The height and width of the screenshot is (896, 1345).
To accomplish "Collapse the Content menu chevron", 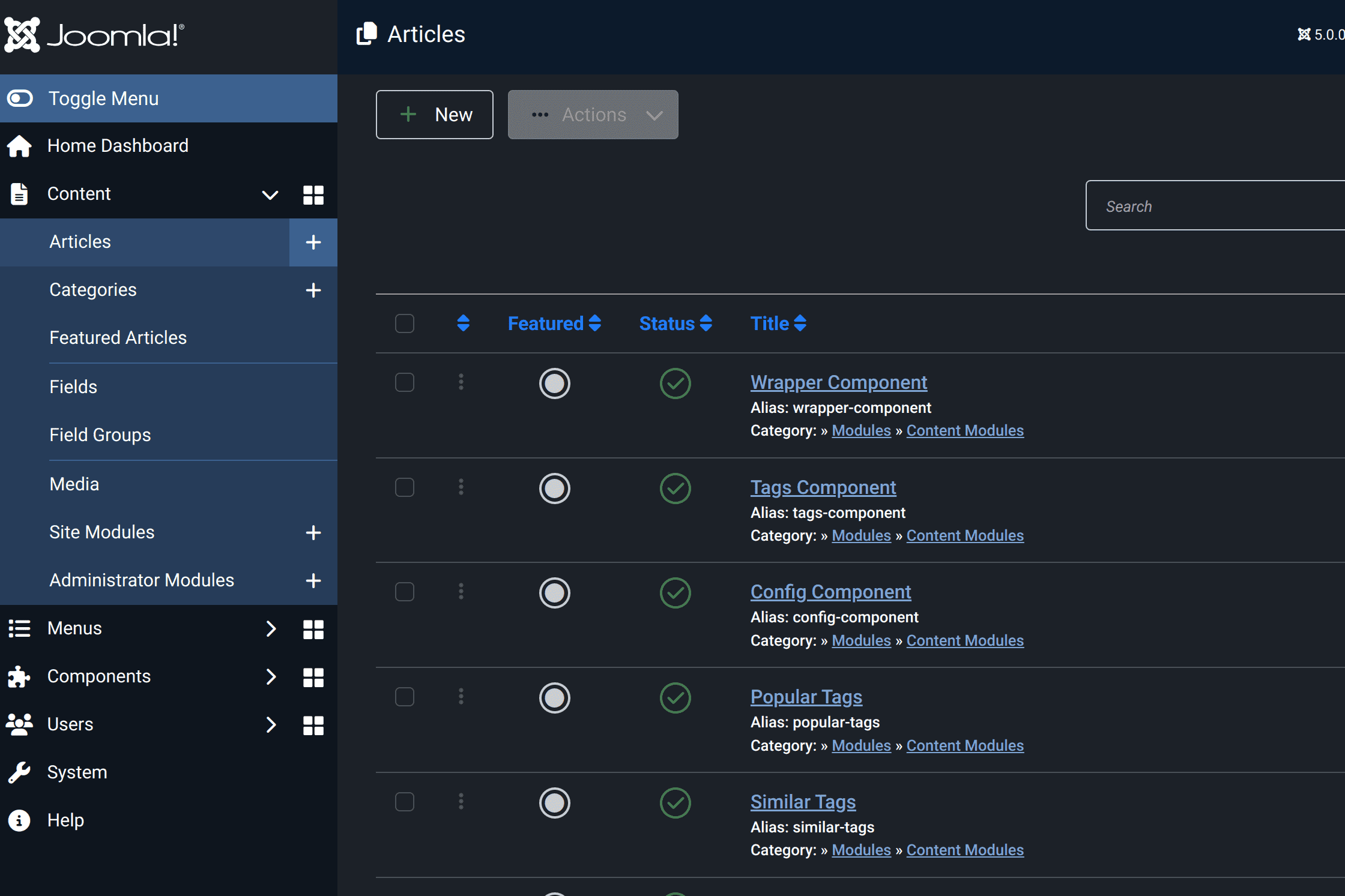I will pyautogui.click(x=270, y=194).
